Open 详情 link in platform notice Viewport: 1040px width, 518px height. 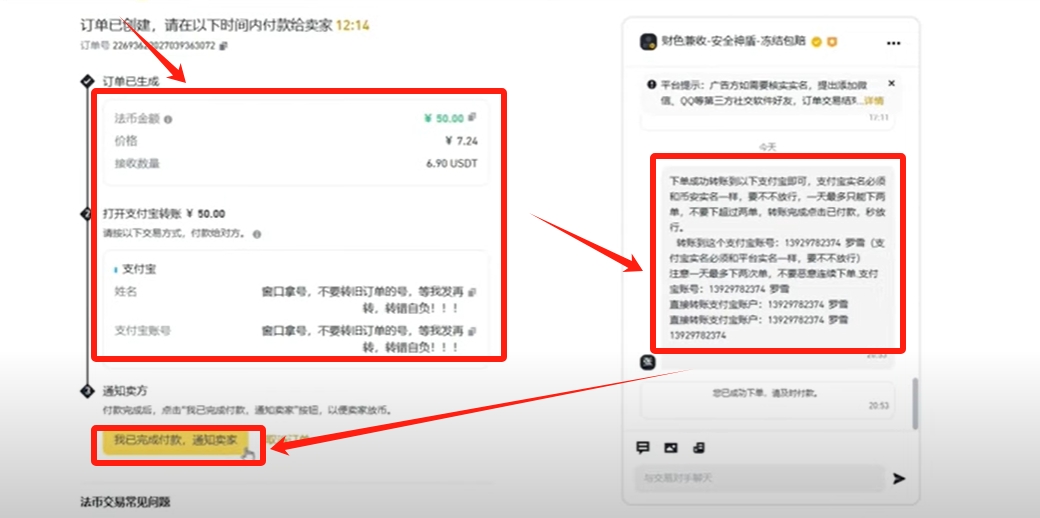tap(874, 101)
